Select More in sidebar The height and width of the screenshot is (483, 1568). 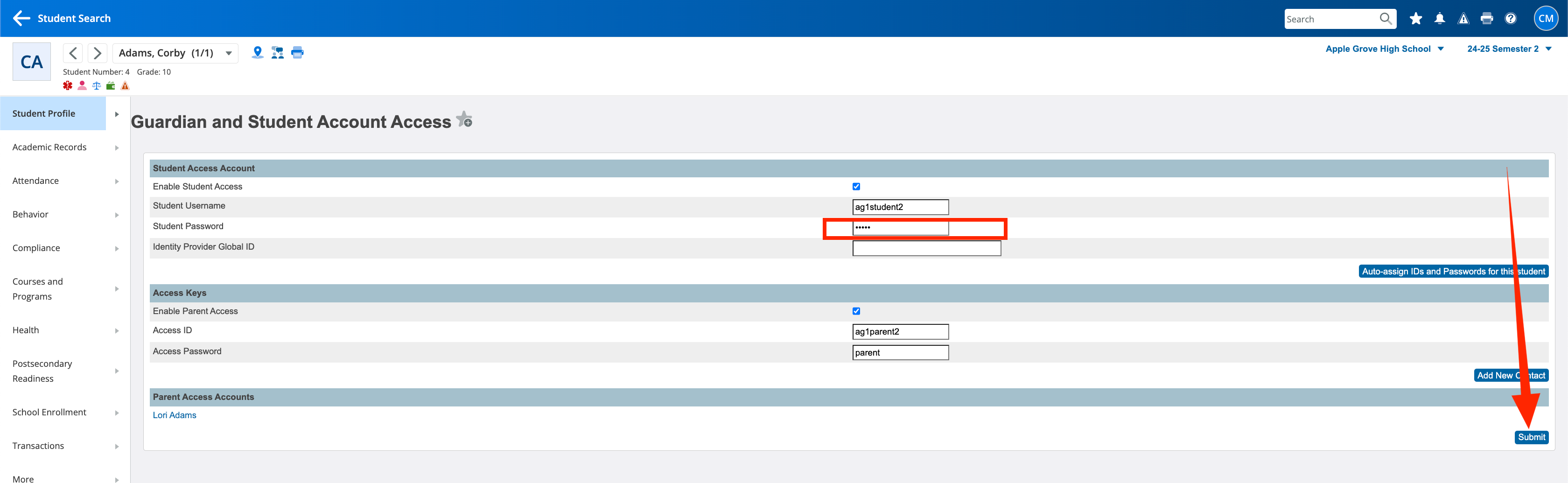[23, 479]
